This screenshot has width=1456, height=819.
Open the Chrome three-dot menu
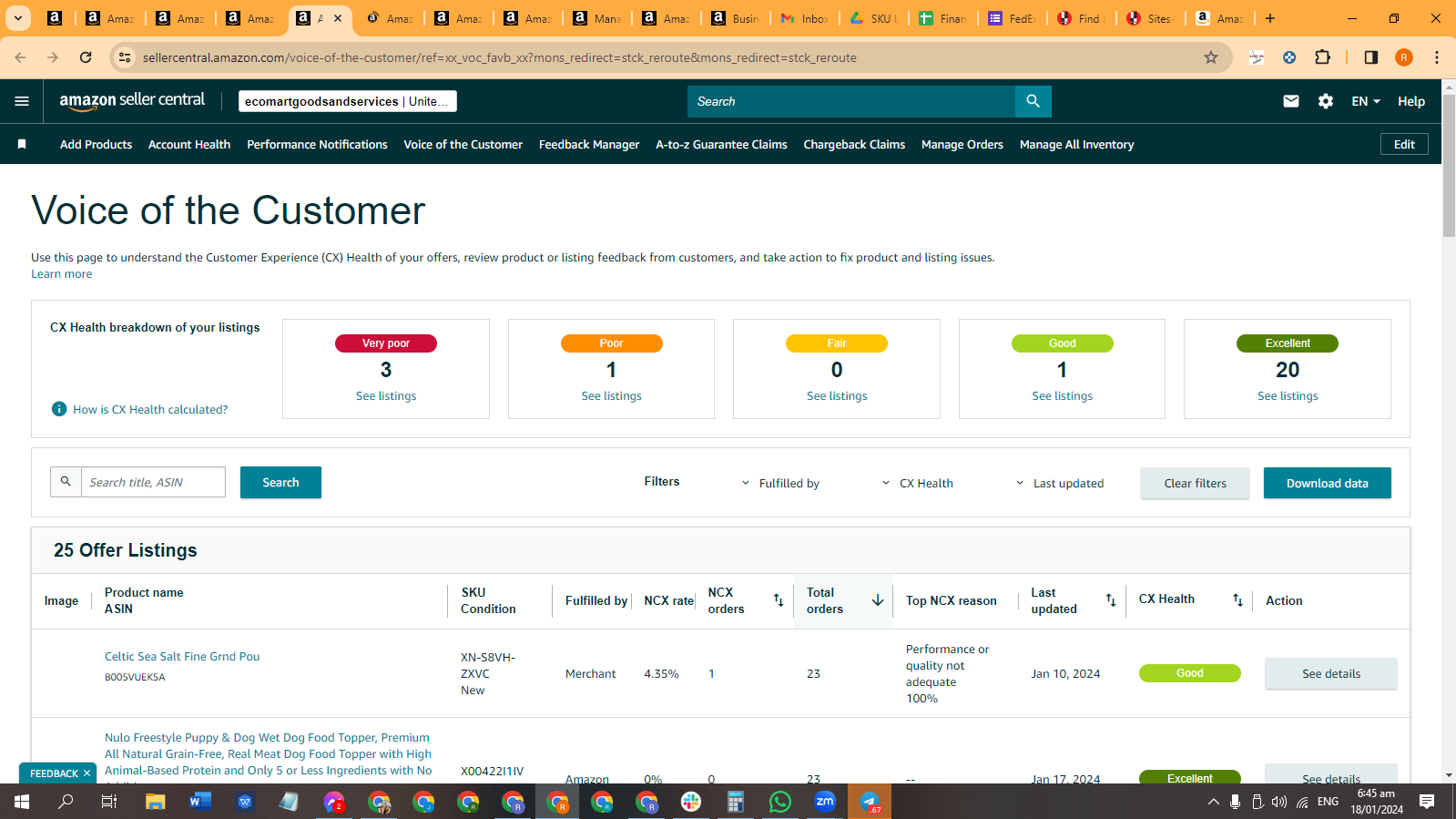click(1437, 57)
